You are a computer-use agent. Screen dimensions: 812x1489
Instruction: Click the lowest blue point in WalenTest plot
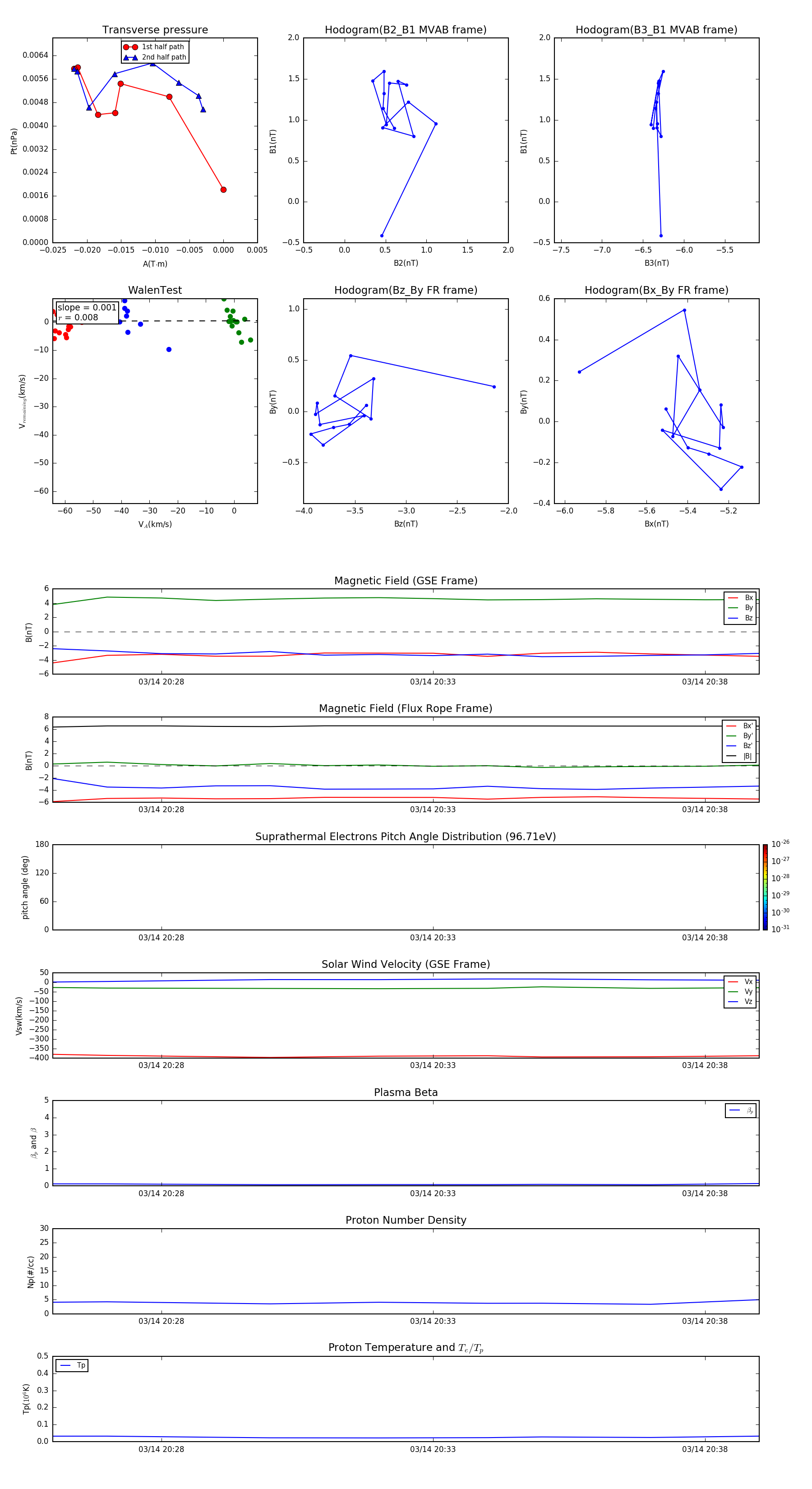[x=169, y=350]
